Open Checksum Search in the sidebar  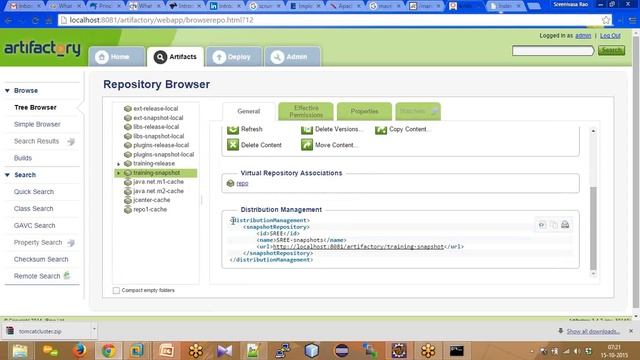tap(41, 259)
